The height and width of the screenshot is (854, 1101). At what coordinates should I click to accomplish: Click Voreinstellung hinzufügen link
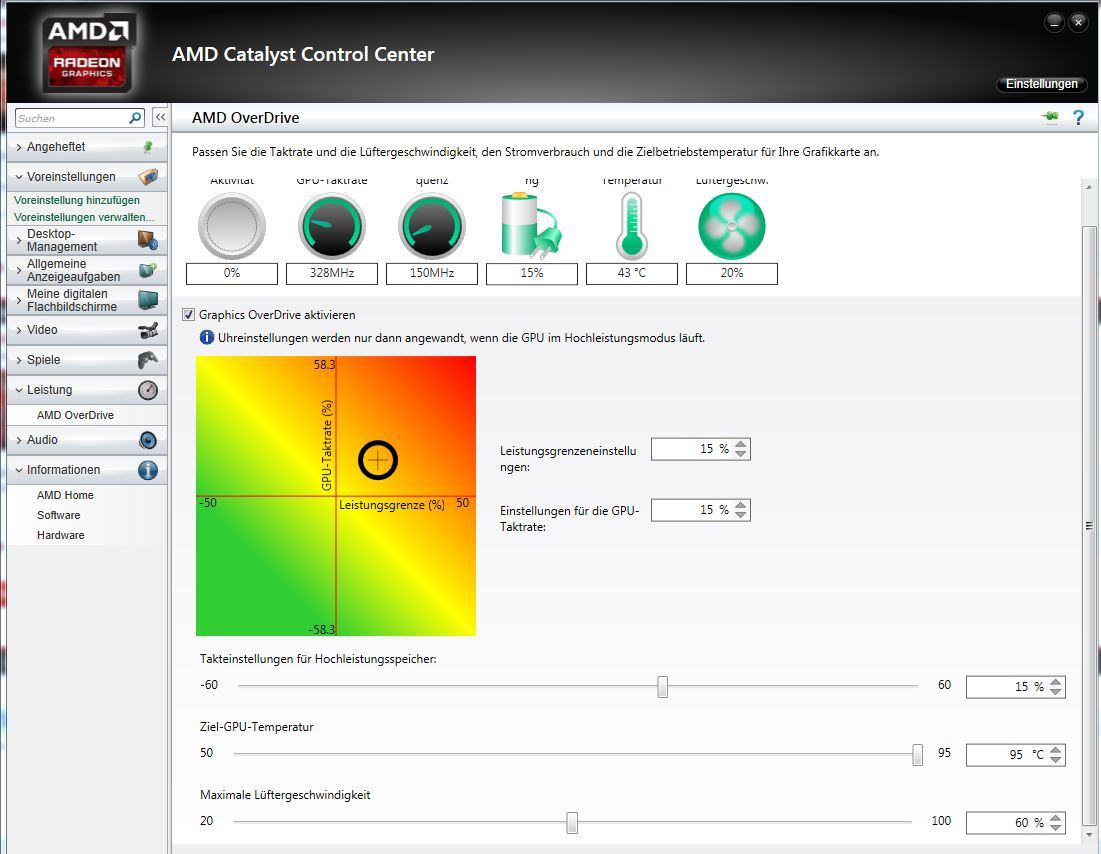pos(77,200)
